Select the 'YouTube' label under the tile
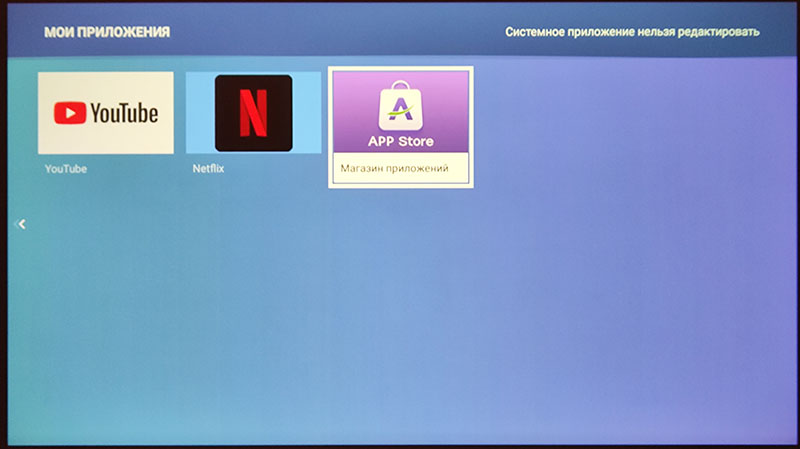Viewport: 800px width, 449px height. 66,169
